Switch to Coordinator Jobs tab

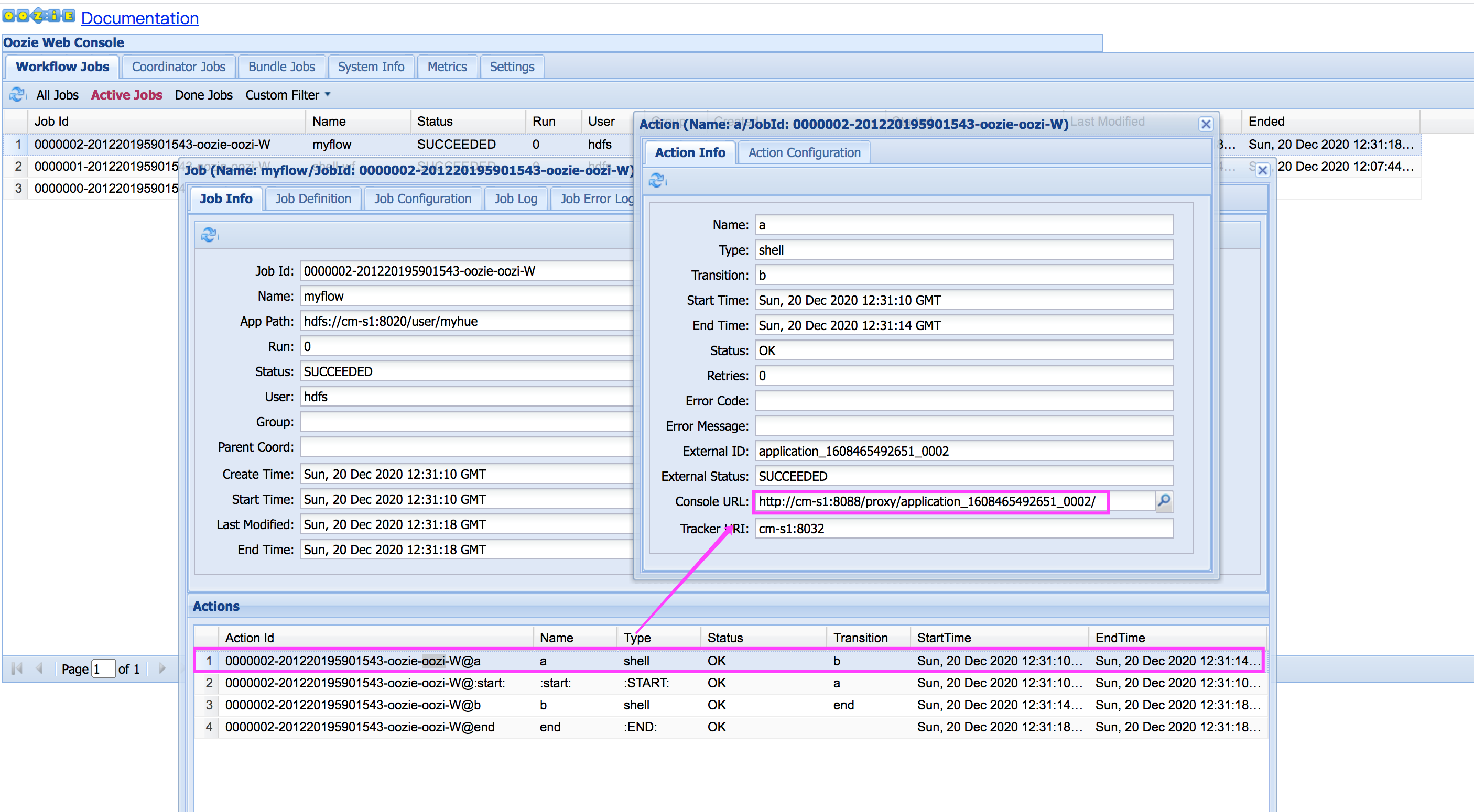[179, 67]
